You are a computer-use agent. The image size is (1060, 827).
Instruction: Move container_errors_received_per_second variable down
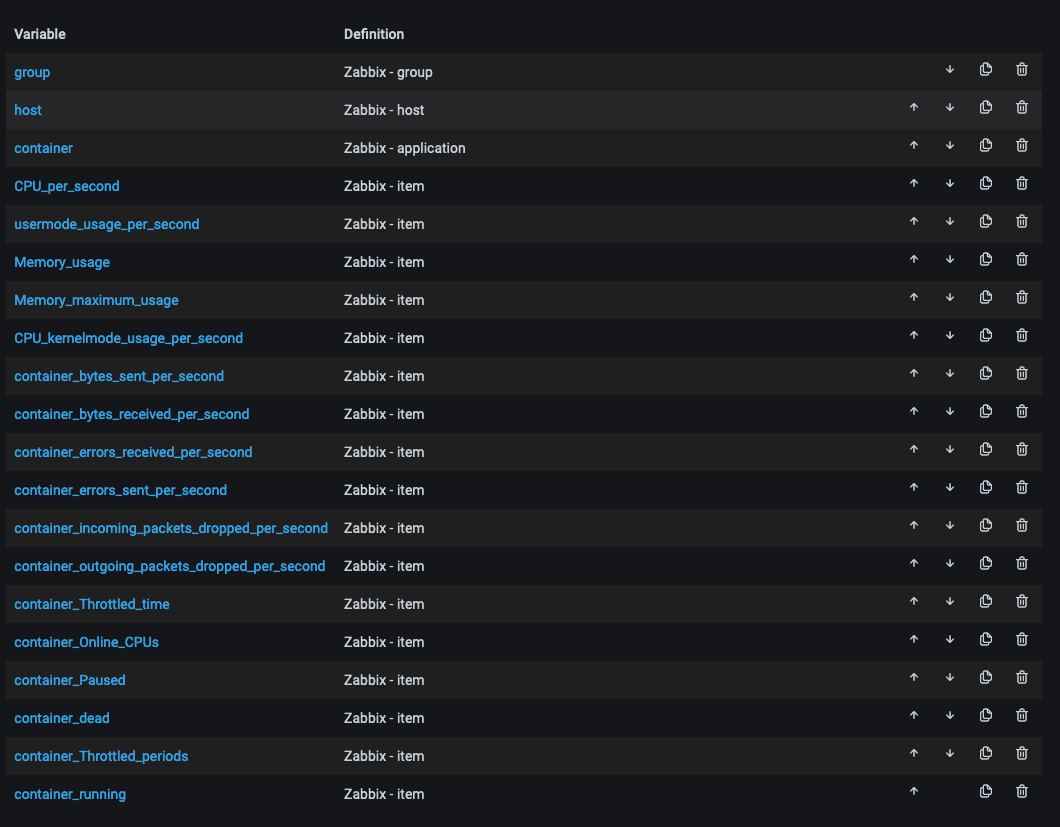pos(949,450)
